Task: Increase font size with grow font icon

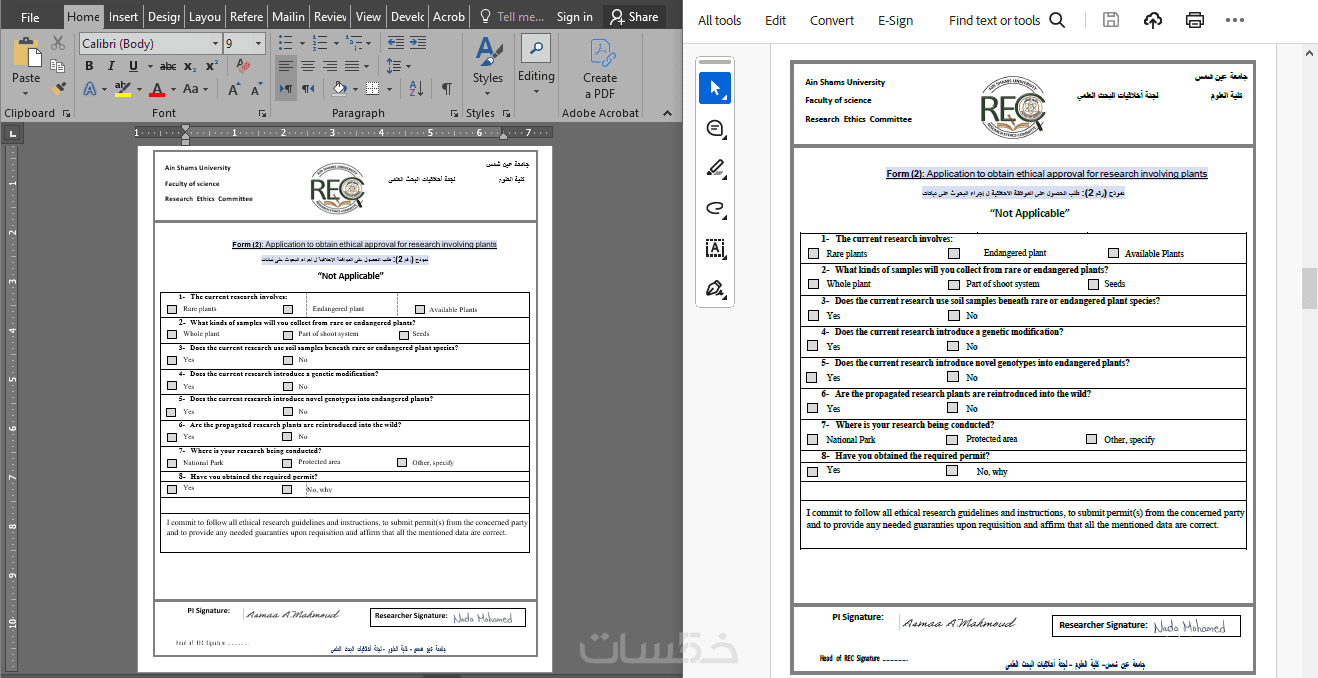Action: (233, 89)
